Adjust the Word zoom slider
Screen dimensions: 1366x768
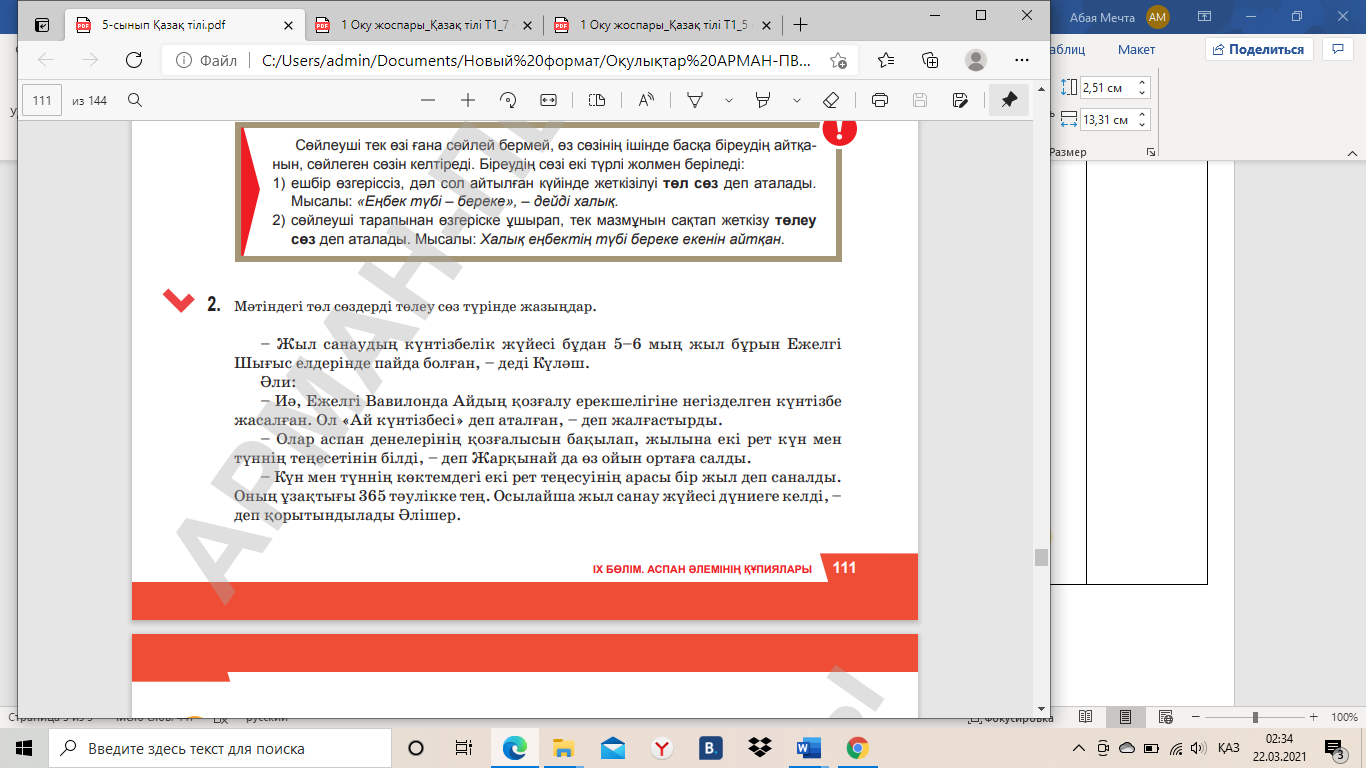pyautogui.click(x=1256, y=717)
